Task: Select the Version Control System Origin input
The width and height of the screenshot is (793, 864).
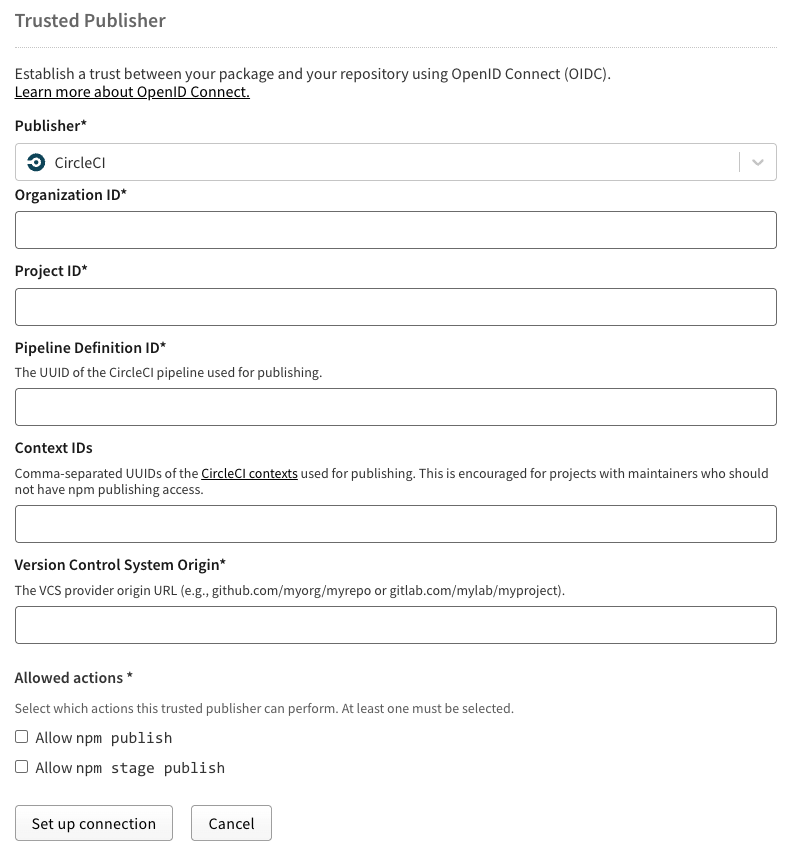Action: (396, 625)
